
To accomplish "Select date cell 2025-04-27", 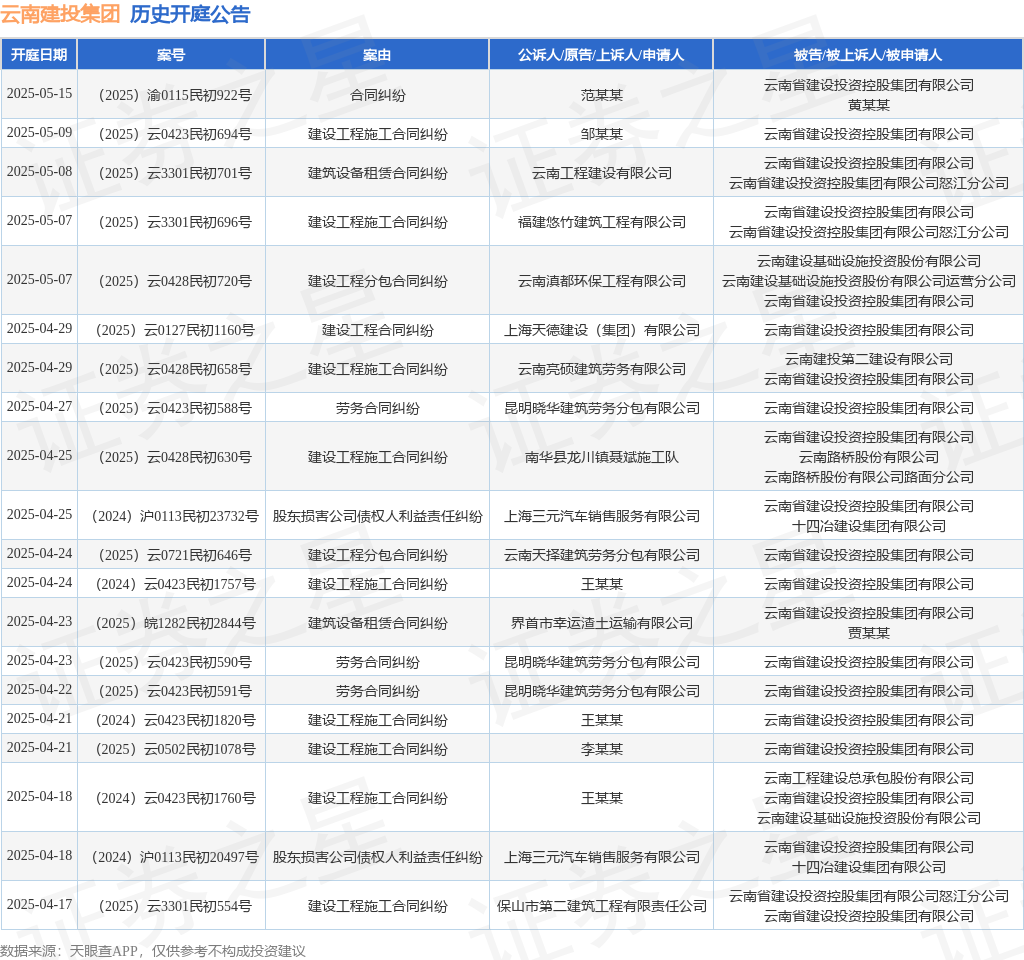I will click(39, 407).
